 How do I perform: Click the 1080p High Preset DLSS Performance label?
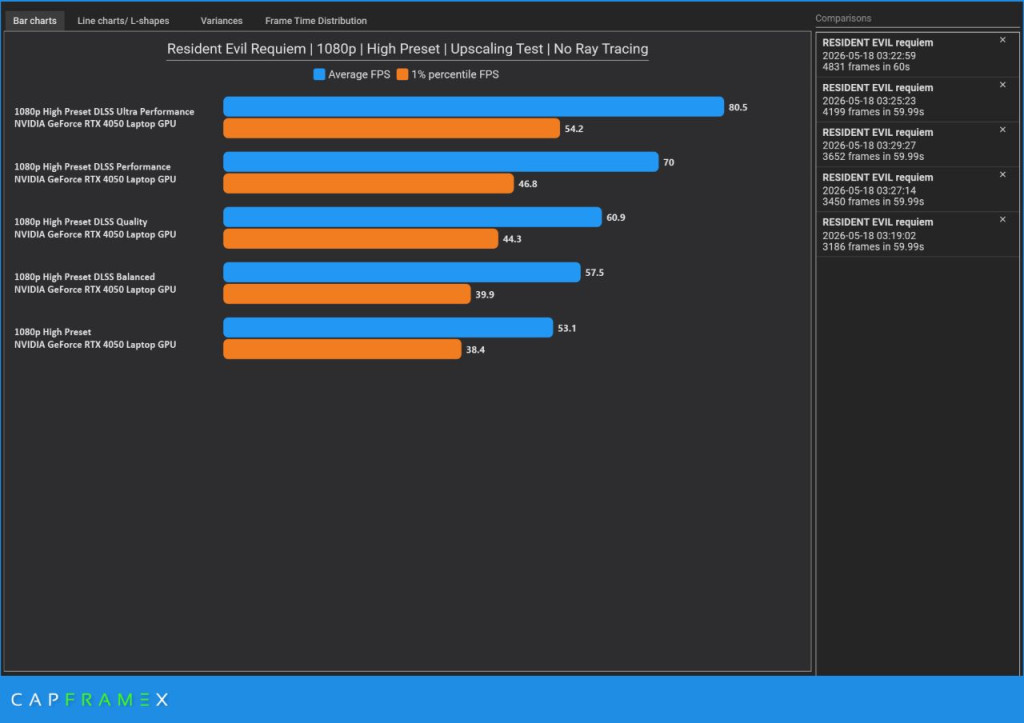coord(95,173)
